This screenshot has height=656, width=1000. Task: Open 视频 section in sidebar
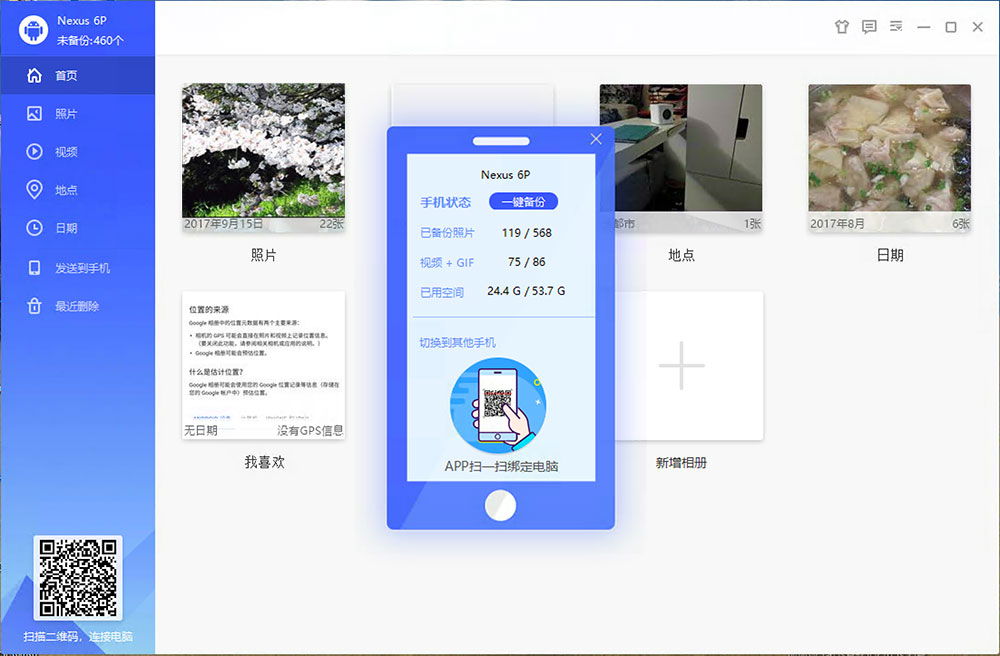[x=66, y=152]
